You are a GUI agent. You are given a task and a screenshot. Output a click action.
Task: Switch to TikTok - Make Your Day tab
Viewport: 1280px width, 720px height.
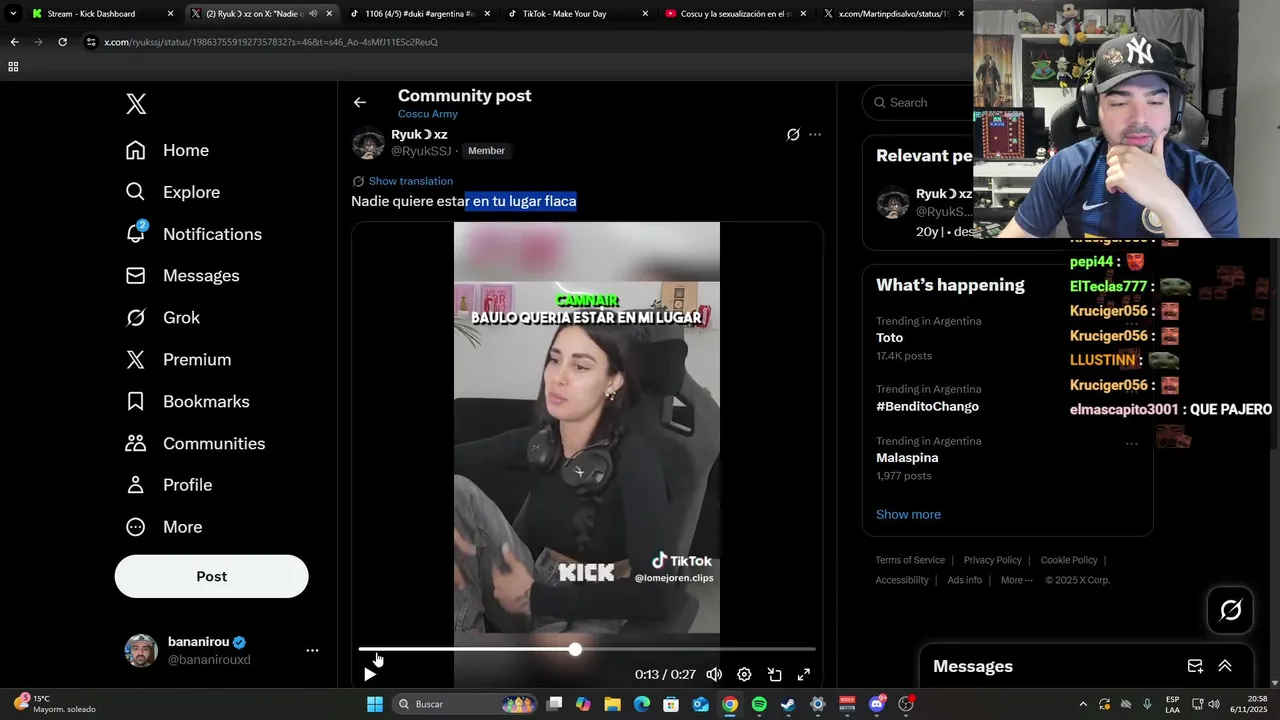(578, 14)
